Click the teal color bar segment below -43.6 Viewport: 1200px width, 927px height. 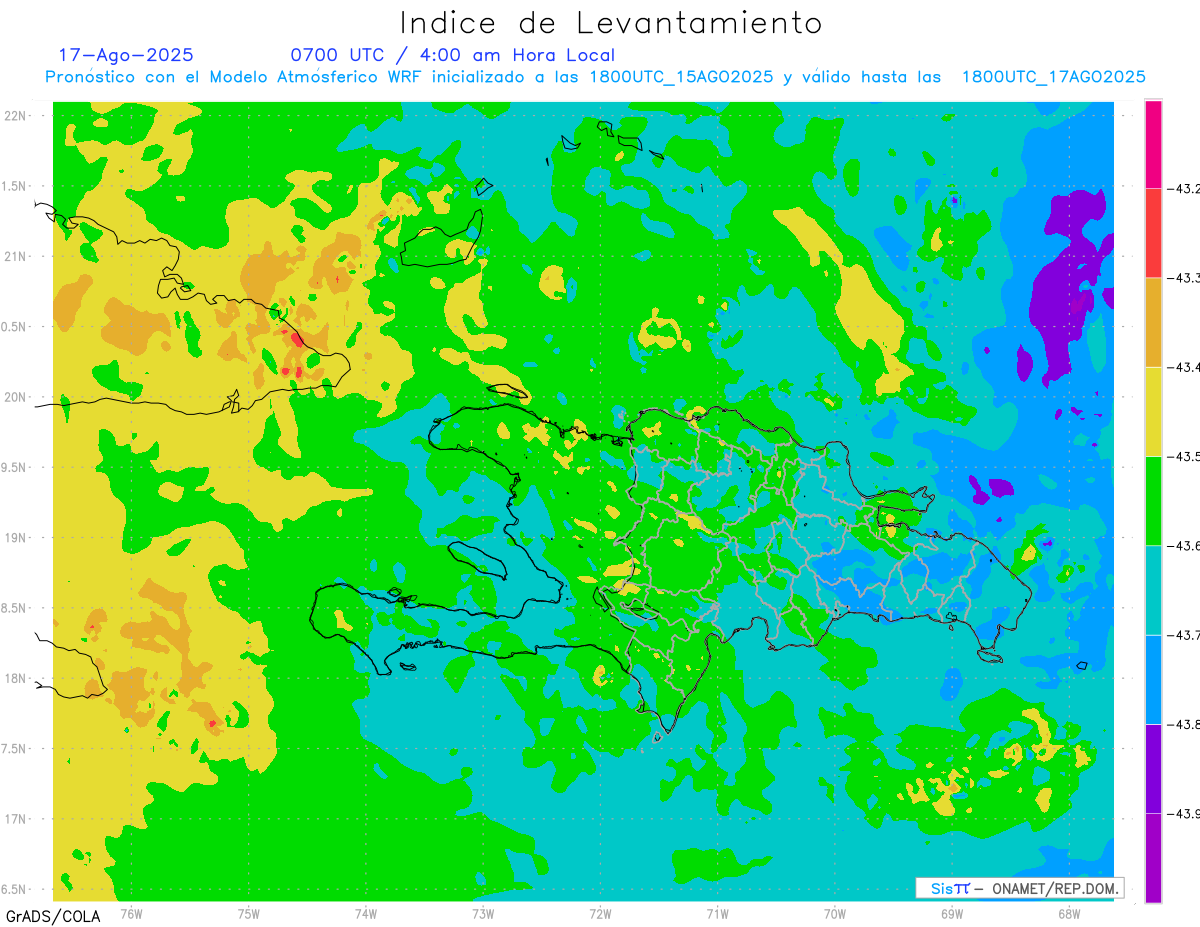[1153, 590]
